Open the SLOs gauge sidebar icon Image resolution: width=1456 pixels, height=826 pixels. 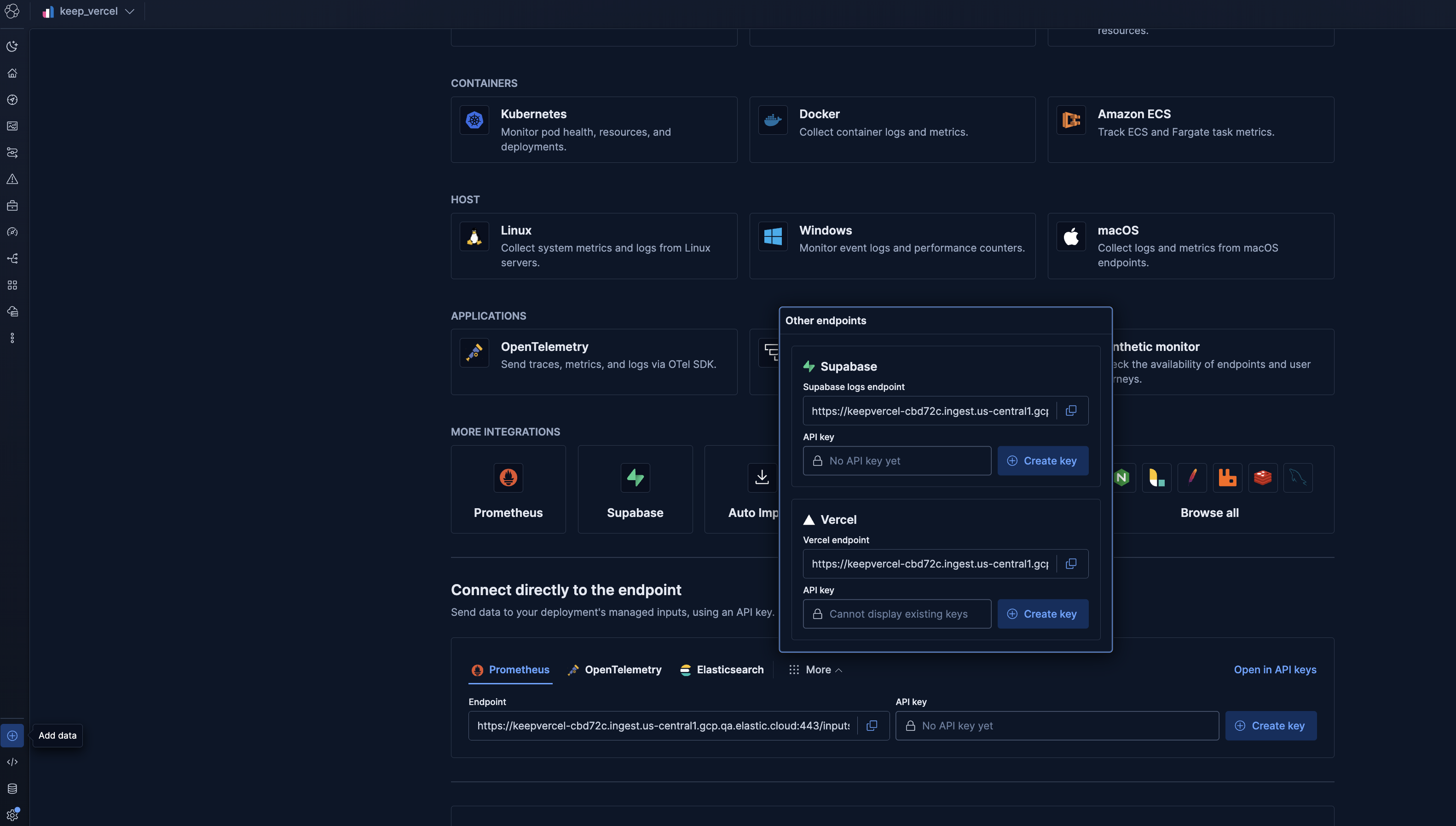[12, 232]
